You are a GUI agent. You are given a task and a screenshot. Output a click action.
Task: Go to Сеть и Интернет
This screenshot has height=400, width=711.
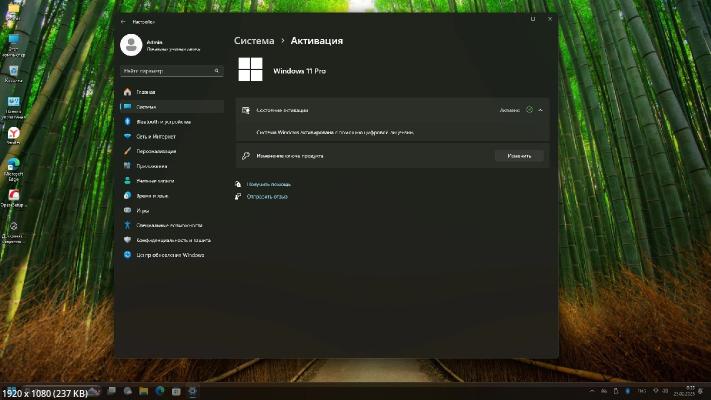(x=172, y=137)
